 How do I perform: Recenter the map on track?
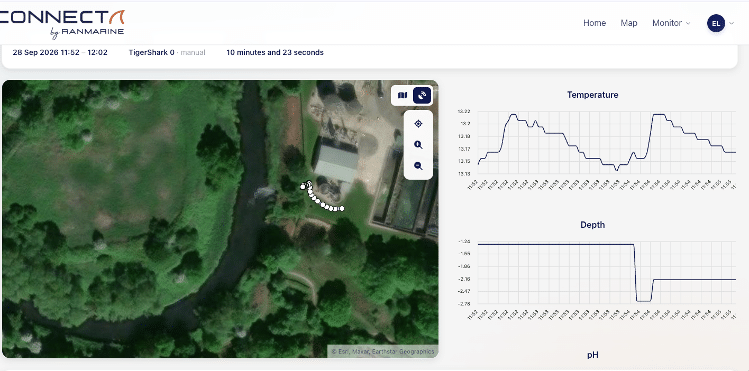418,124
